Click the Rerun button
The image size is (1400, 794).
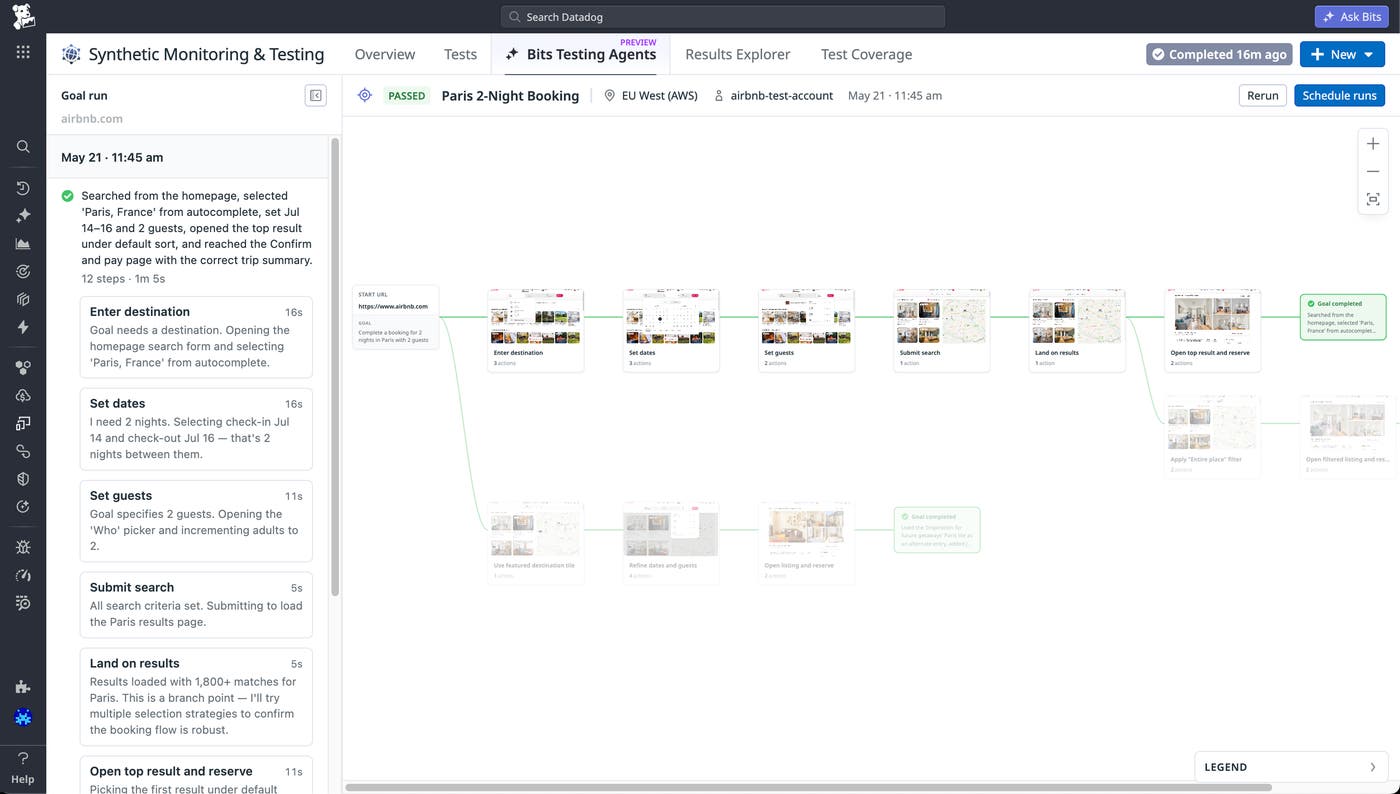[1262, 95]
